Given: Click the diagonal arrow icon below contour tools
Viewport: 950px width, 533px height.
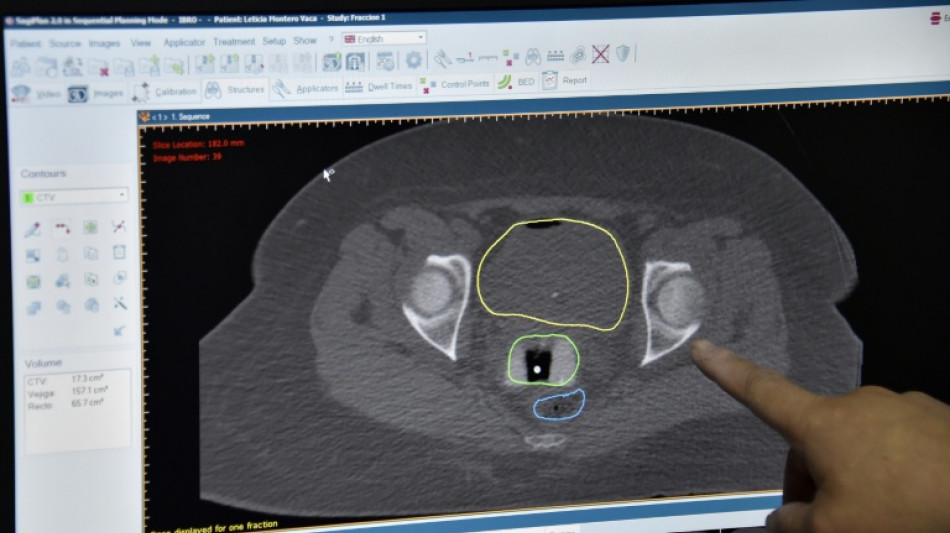Looking at the screenshot, I should click(120, 328).
